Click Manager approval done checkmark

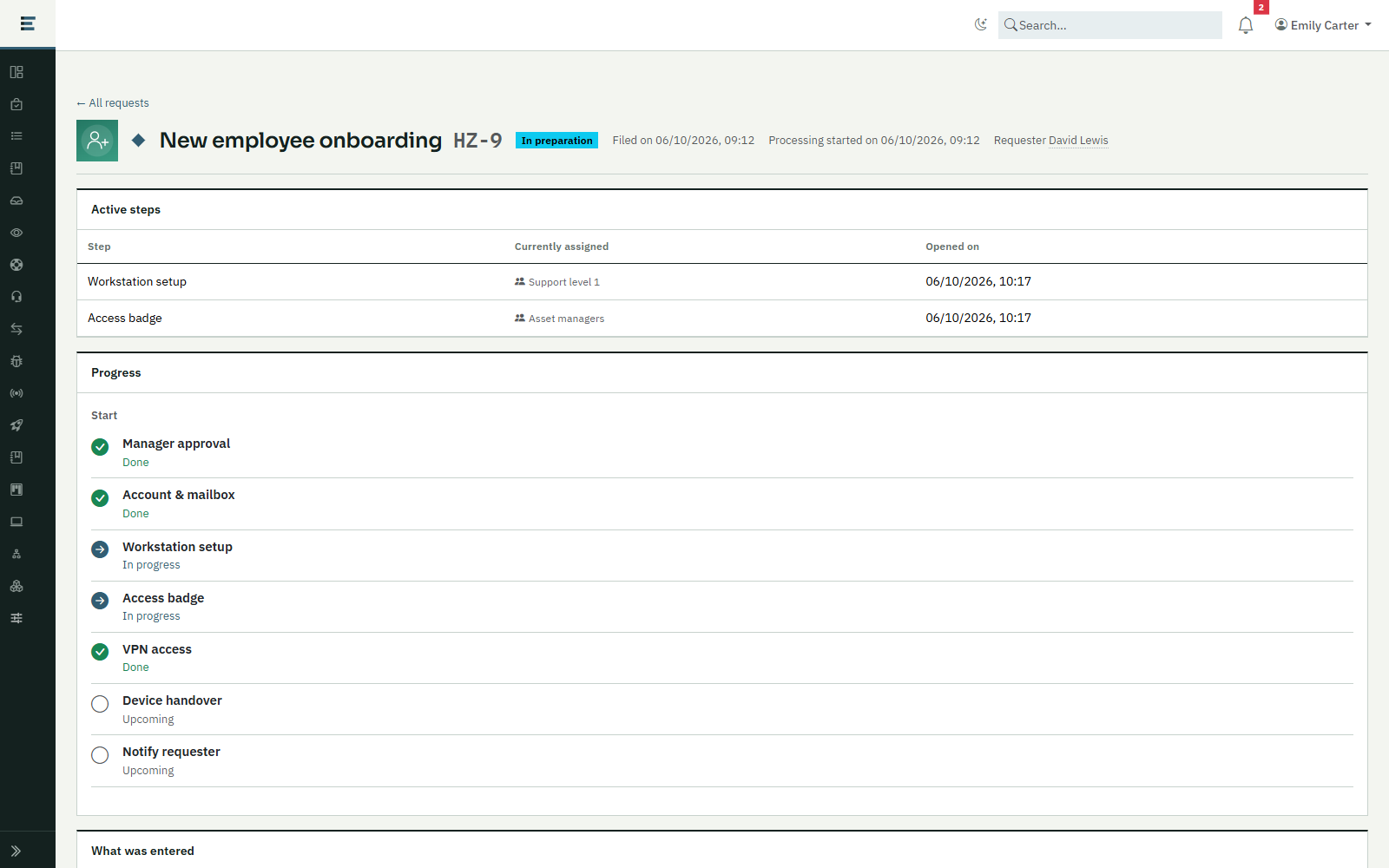click(100, 447)
